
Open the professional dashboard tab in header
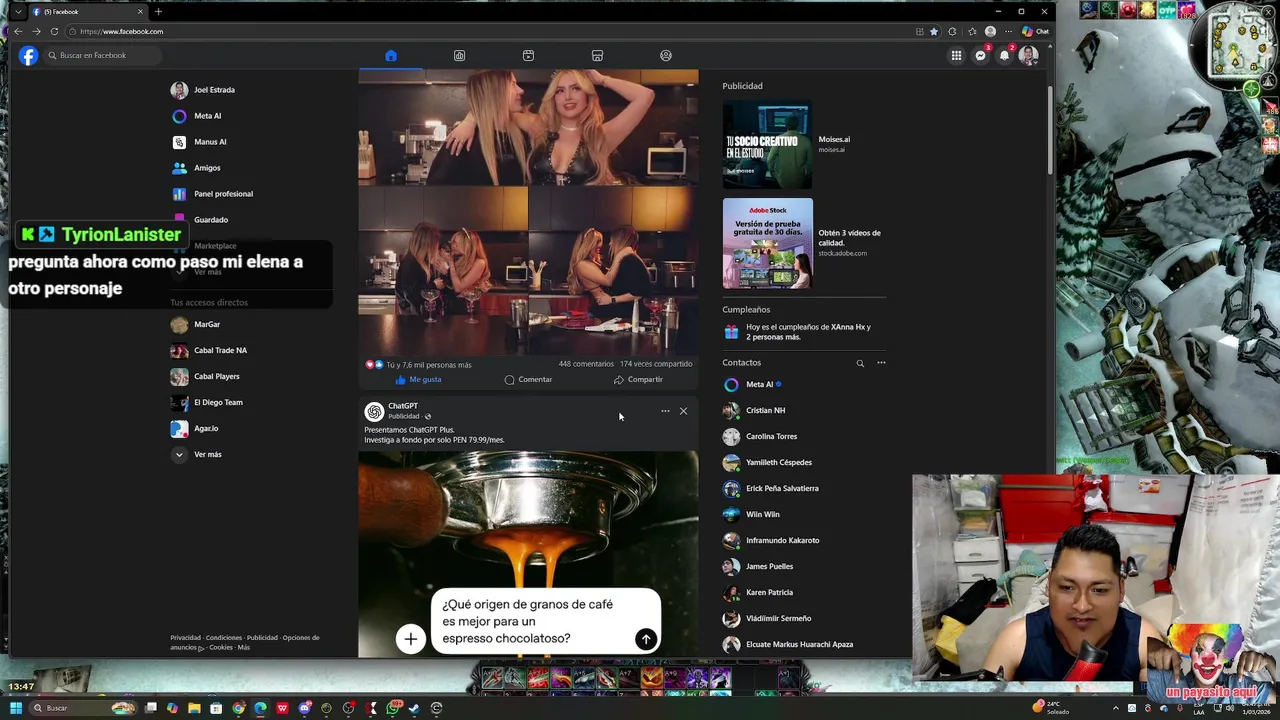(x=459, y=56)
